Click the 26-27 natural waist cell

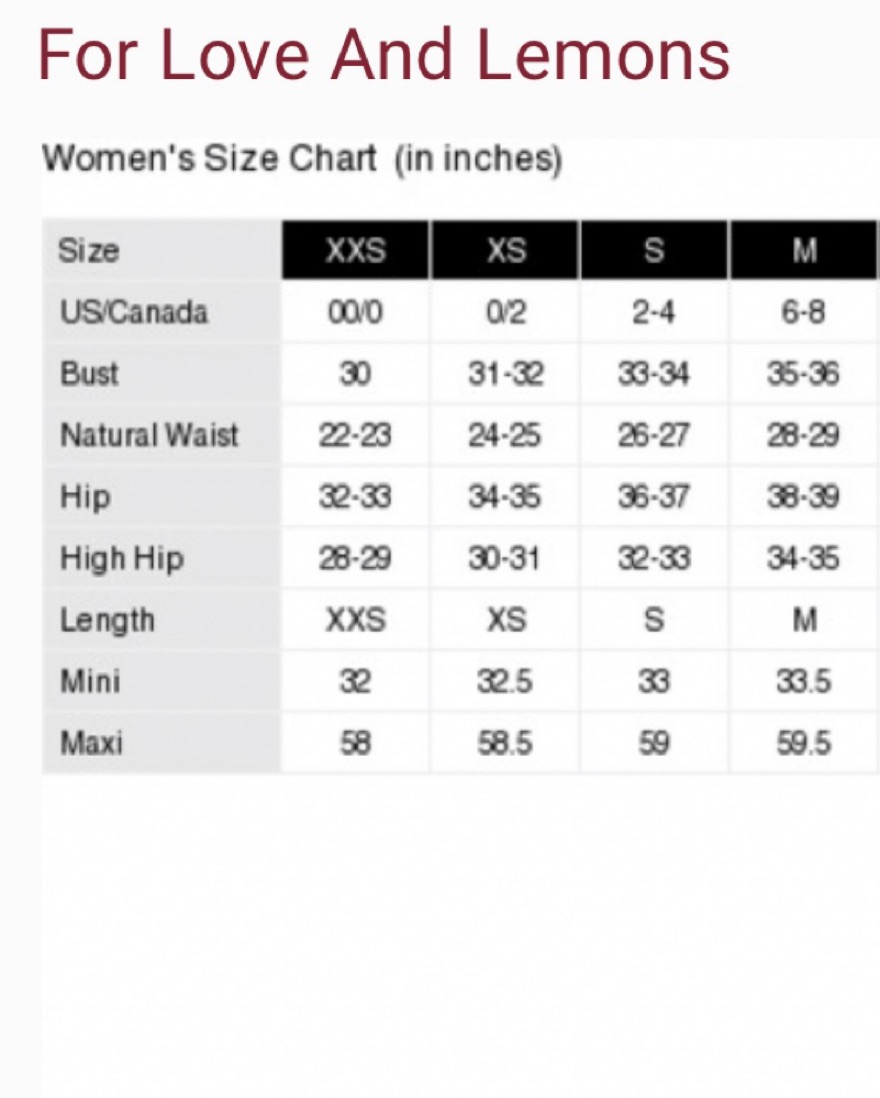pos(654,436)
